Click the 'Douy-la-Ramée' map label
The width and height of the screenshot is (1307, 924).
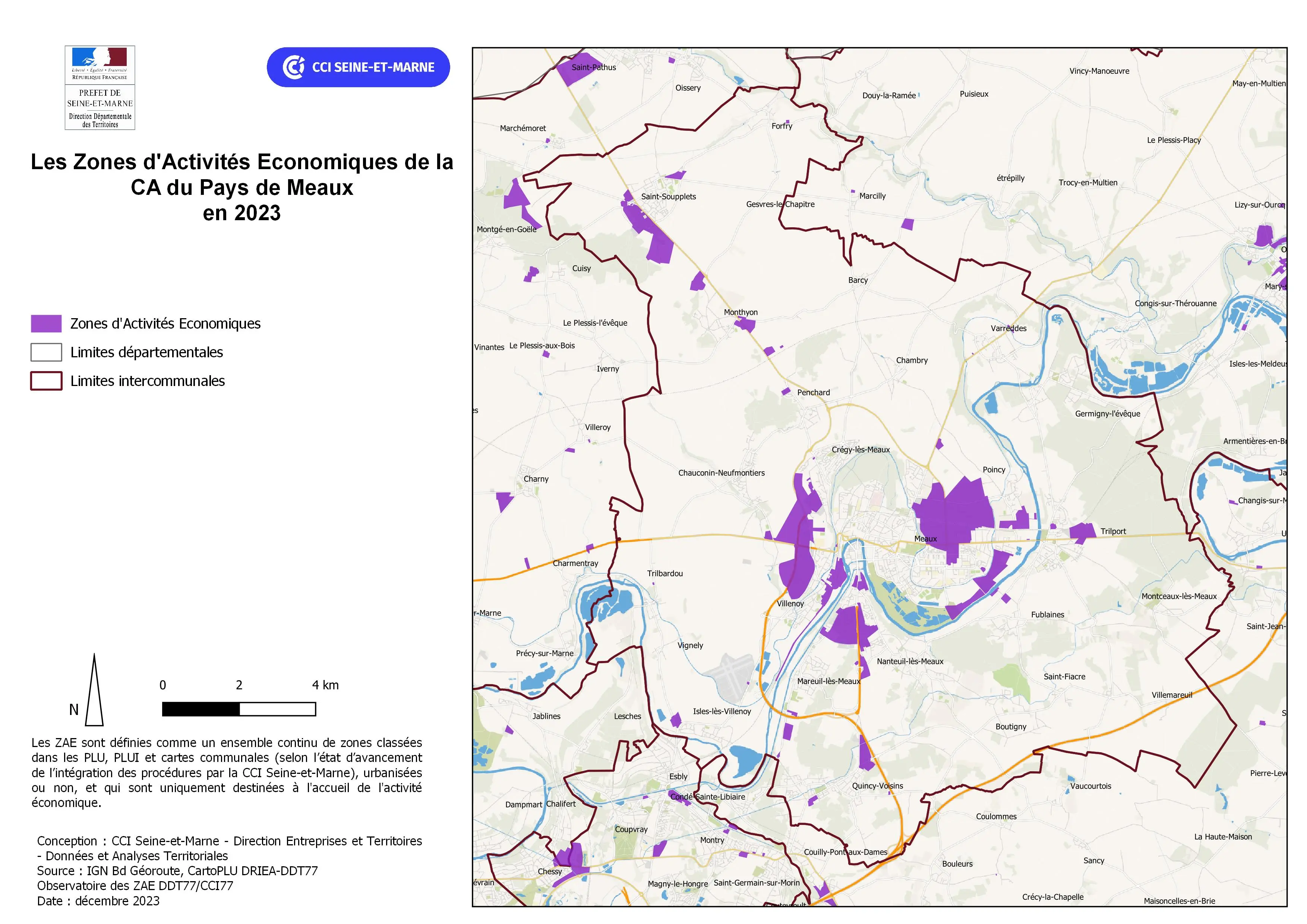click(x=888, y=96)
